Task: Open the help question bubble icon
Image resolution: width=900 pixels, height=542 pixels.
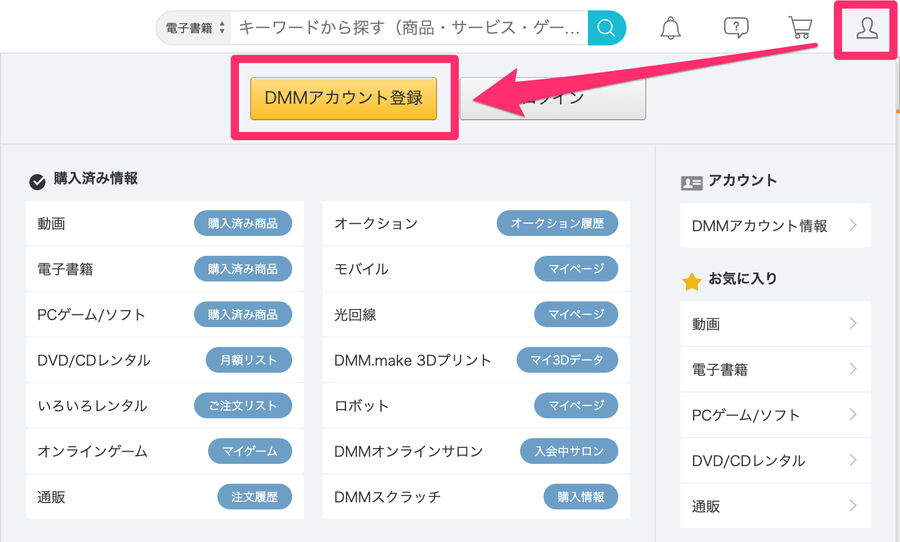Action: [x=736, y=27]
